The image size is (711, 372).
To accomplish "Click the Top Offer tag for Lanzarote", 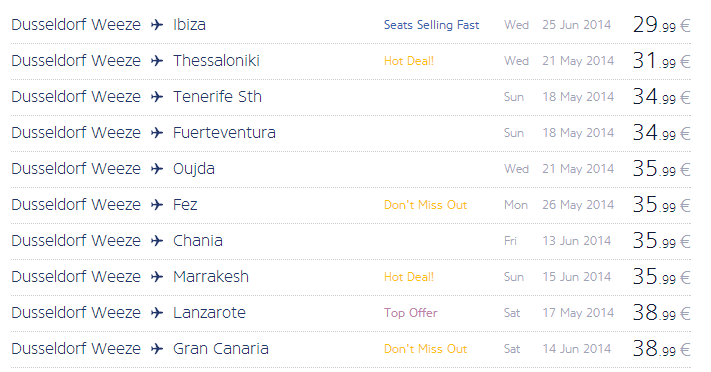I will click(x=410, y=313).
